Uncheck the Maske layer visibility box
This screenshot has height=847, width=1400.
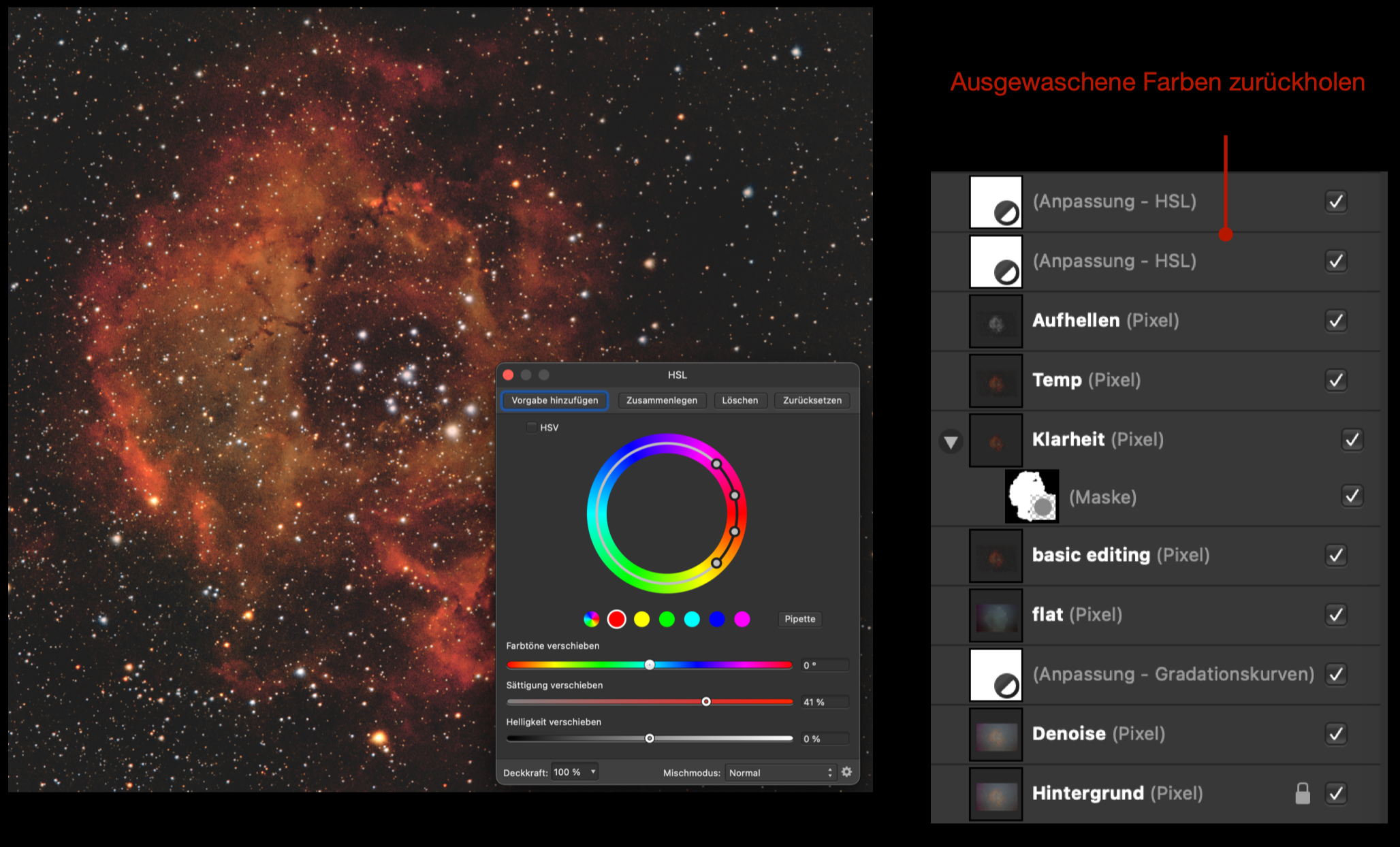click(x=1352, y=496)
